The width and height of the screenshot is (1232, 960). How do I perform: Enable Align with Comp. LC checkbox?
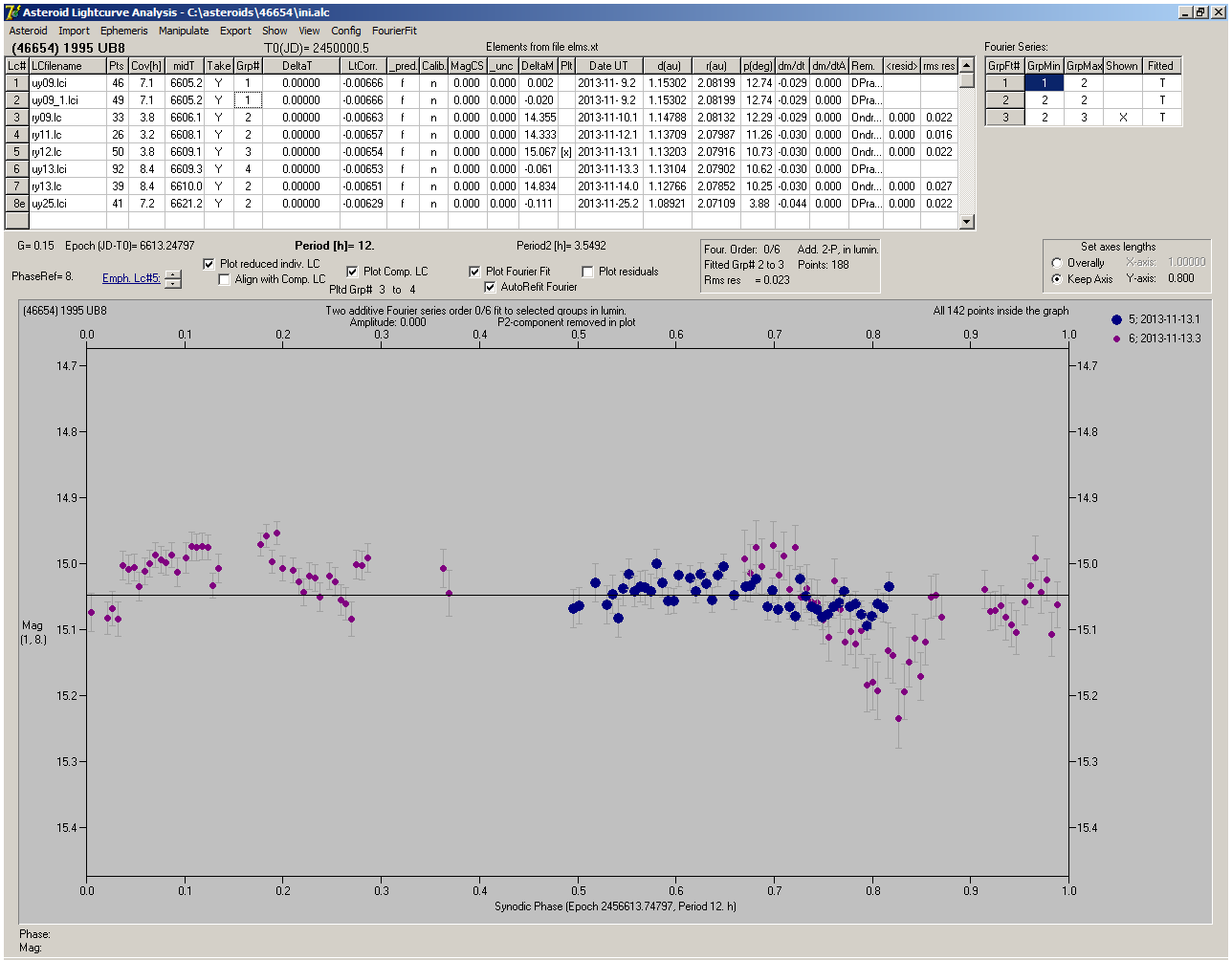click(225, 279)
